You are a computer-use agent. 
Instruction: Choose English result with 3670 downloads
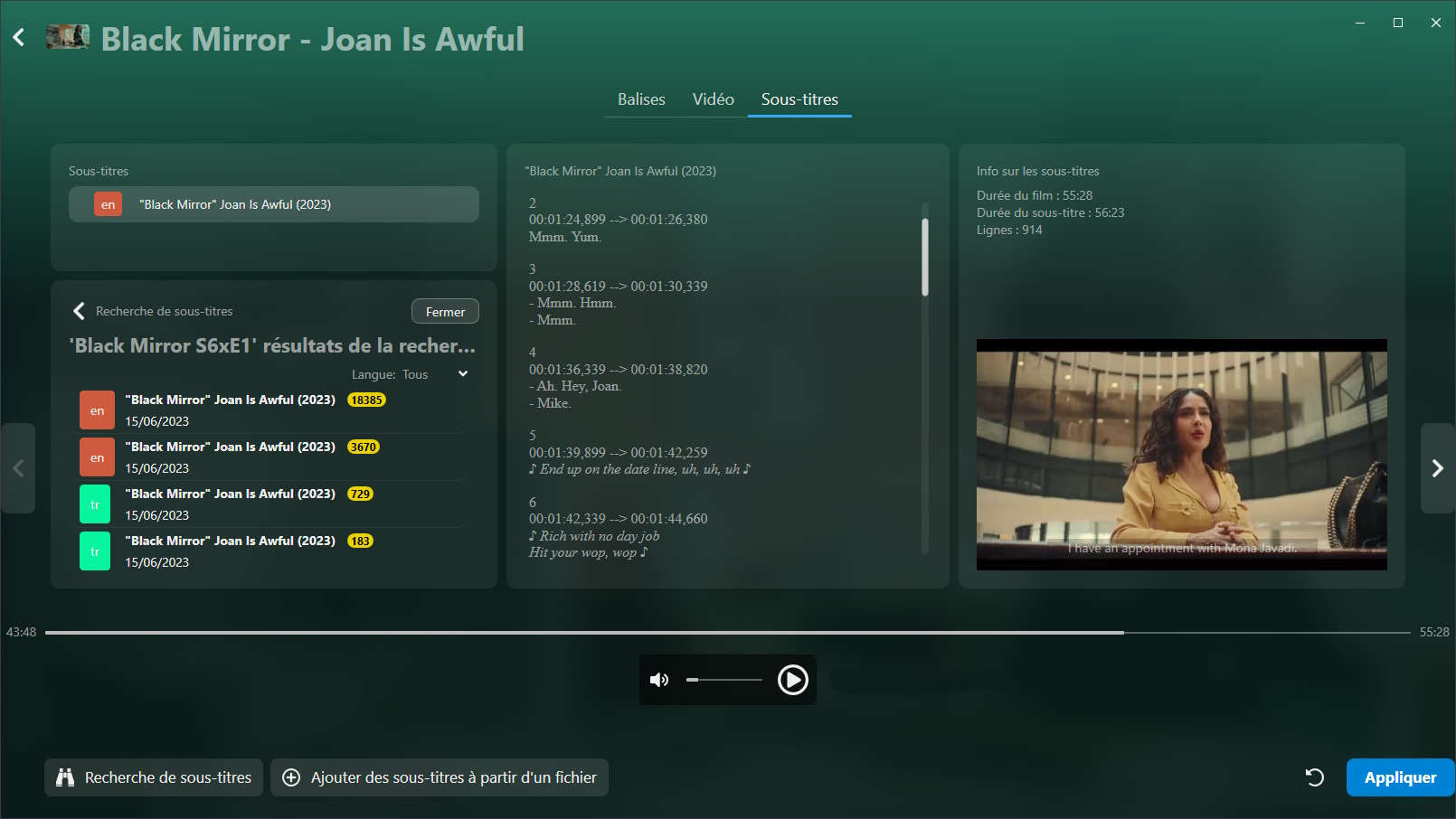tap(270, 457)
